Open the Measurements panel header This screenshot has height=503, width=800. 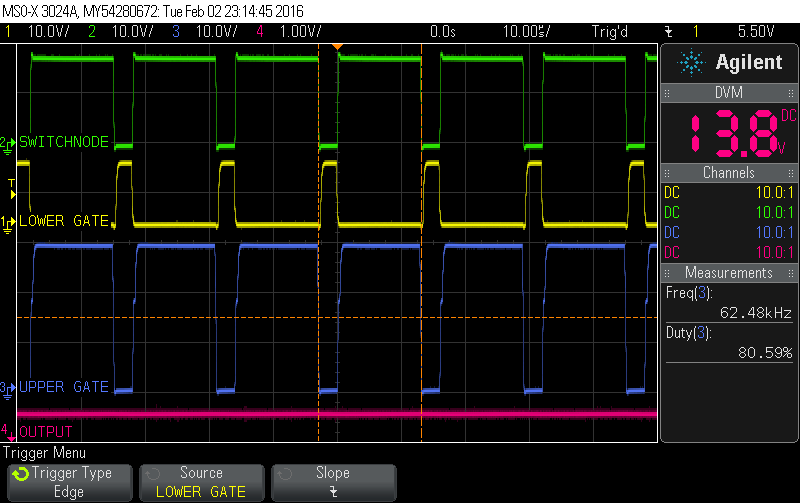pos(729,273)
